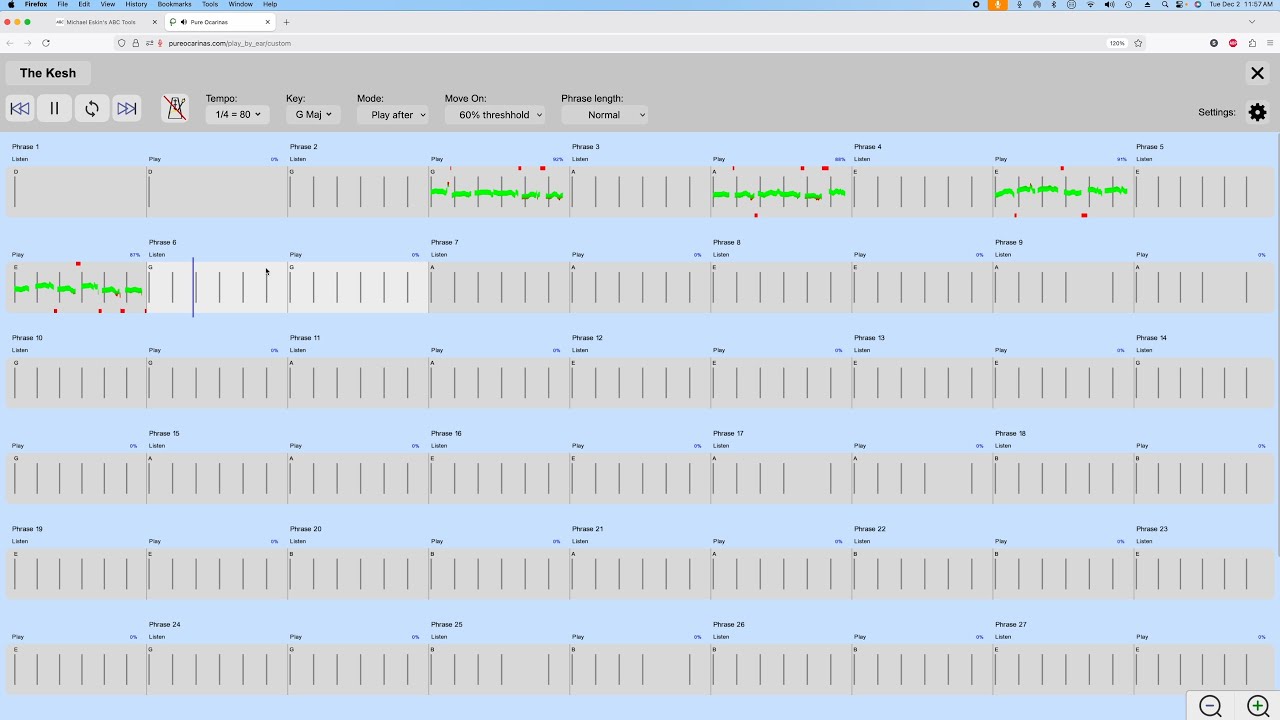Screen dimensions: 1280x720
Task: Close the Pure Ocarinas tab
Action: click(x=268, y=22)
